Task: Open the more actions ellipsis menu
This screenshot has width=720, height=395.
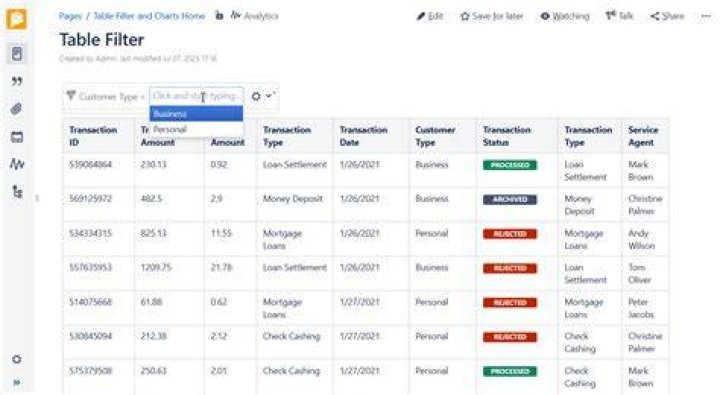Action: (706, 17)
